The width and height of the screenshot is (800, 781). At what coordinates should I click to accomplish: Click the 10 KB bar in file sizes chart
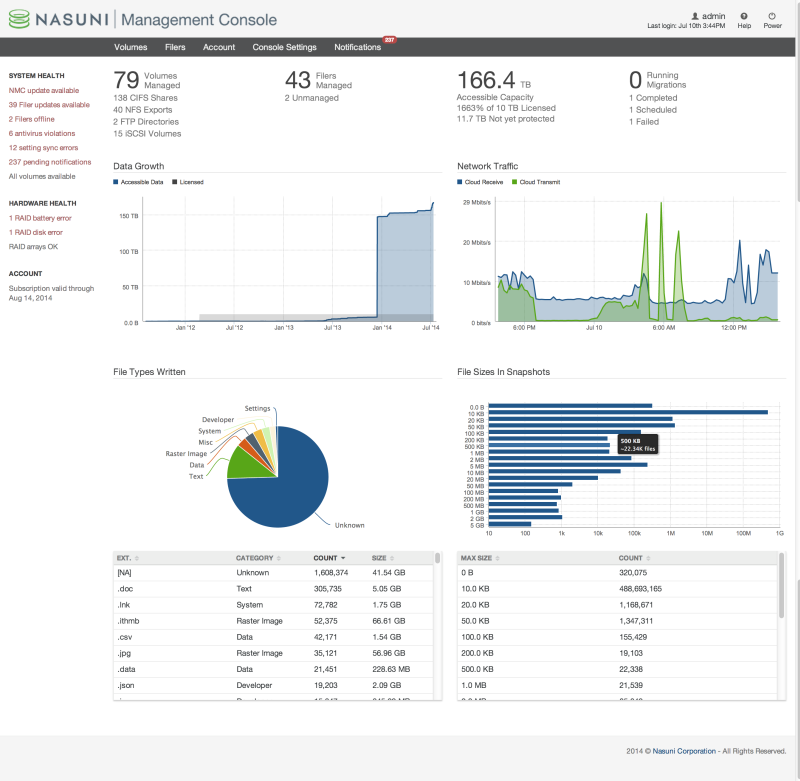coord(628,412)
